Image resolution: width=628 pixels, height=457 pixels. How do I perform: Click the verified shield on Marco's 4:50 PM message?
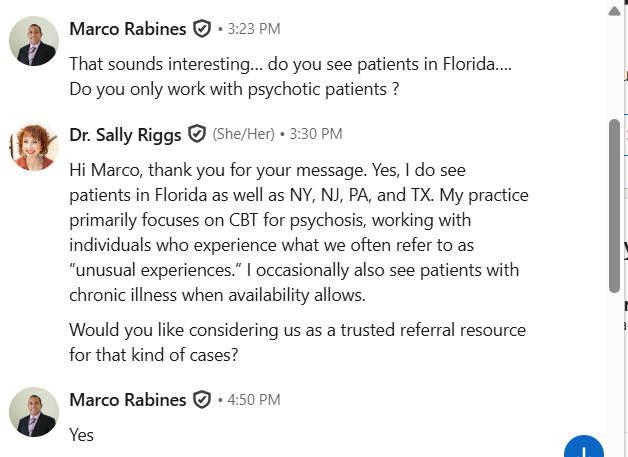[202, 400]
